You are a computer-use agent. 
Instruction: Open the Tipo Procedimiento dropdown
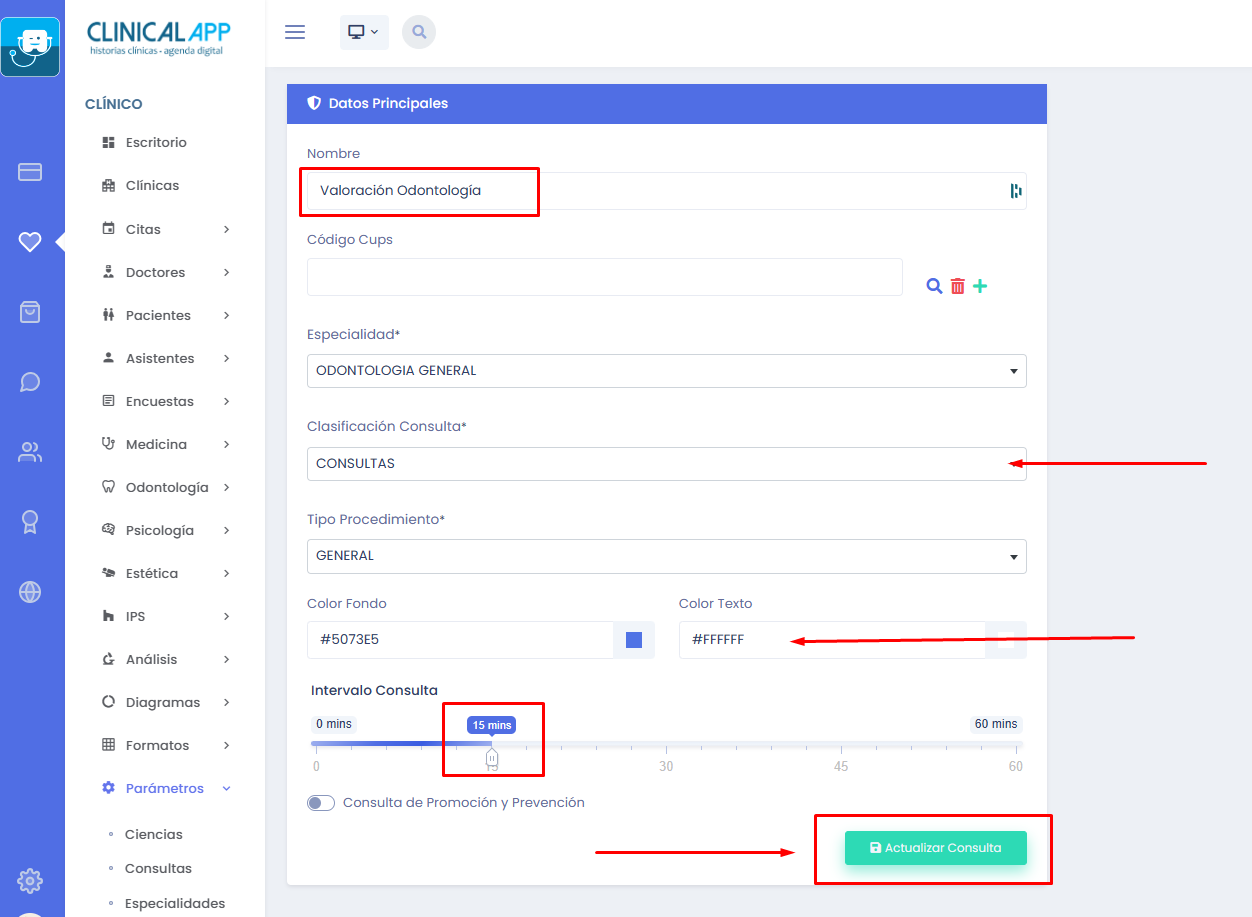click(666, 556)
